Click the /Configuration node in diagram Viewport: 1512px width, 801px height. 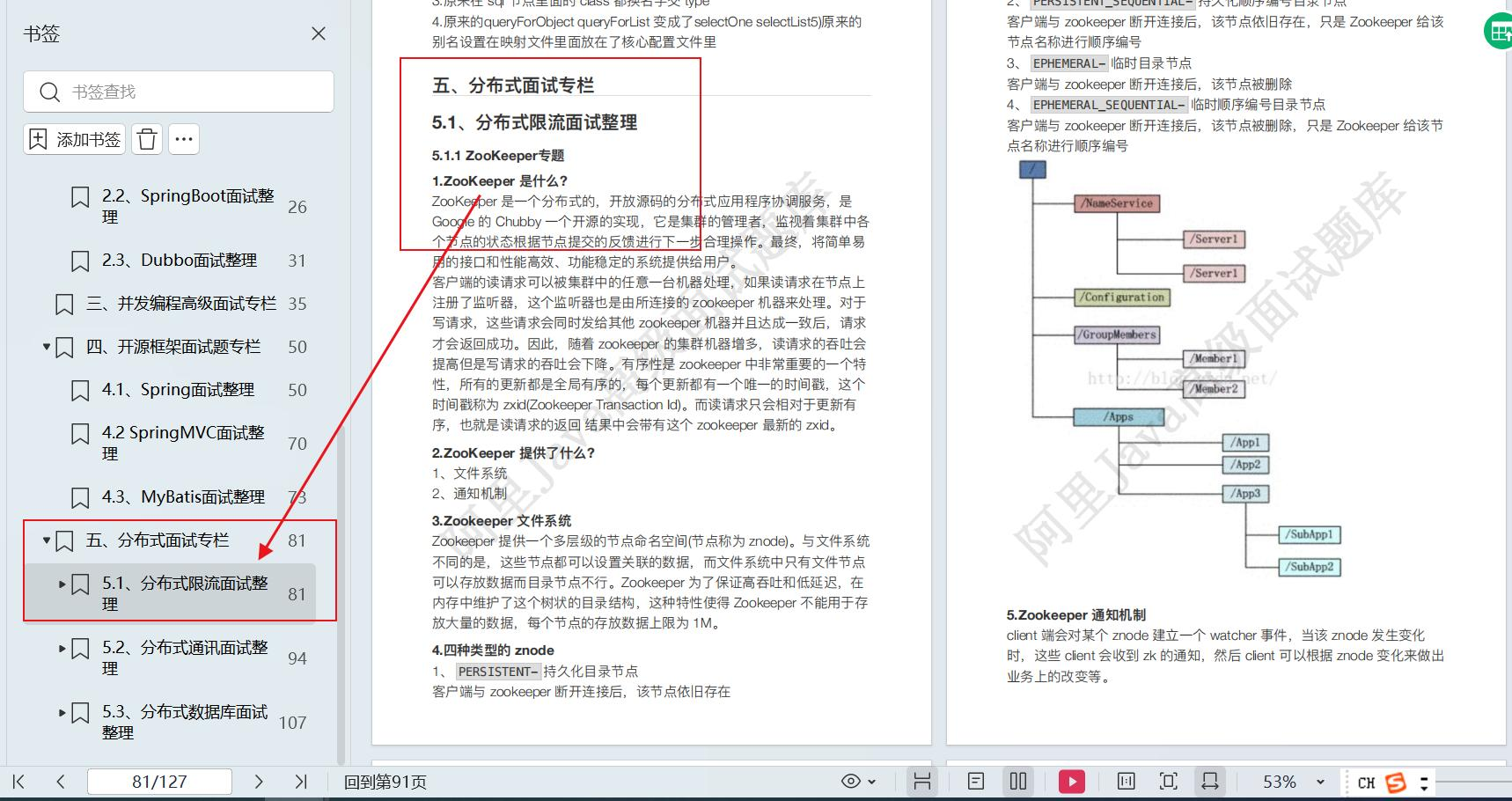[1122, 298]
